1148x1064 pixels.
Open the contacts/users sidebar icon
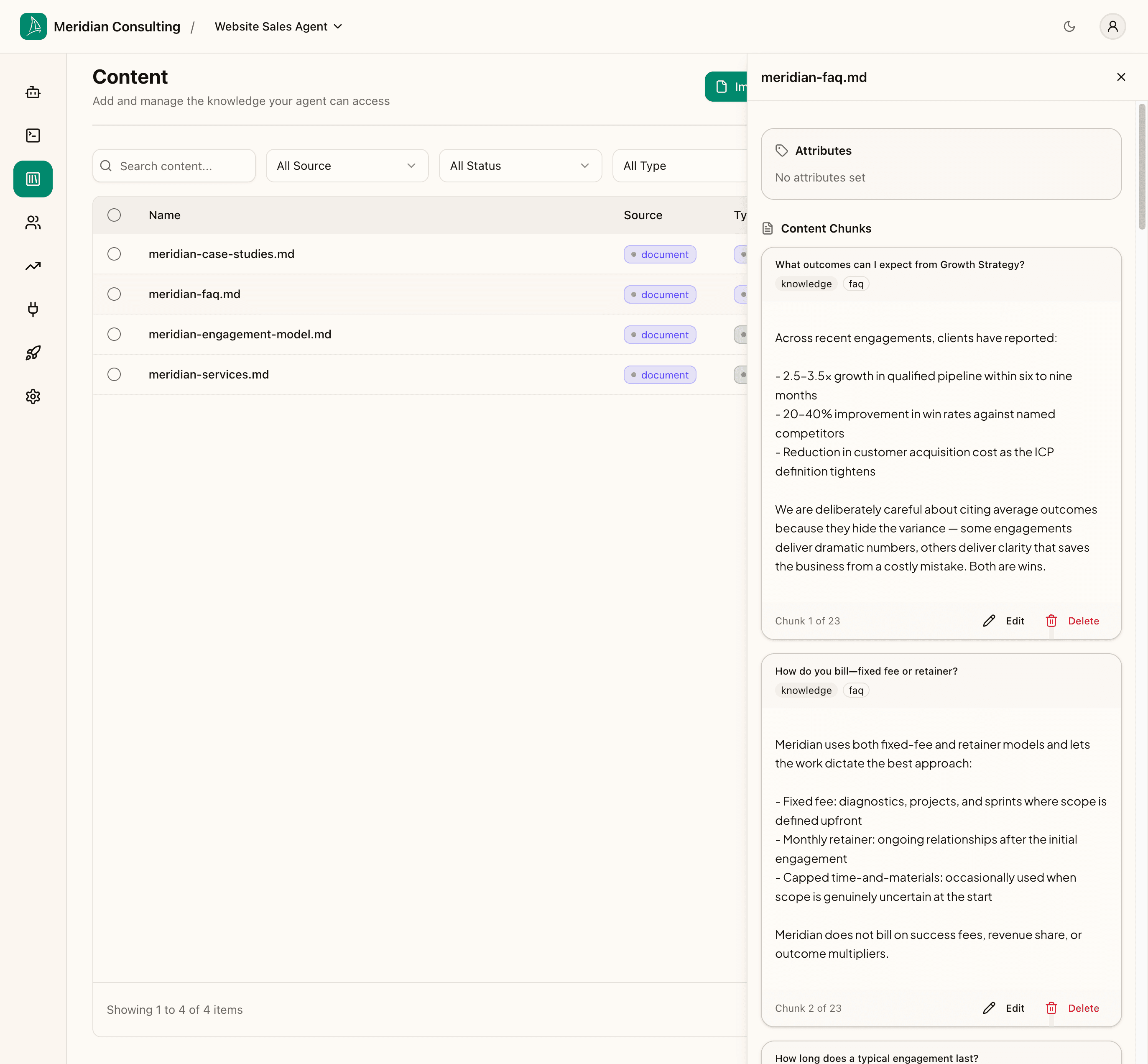(x=33, y=222)
